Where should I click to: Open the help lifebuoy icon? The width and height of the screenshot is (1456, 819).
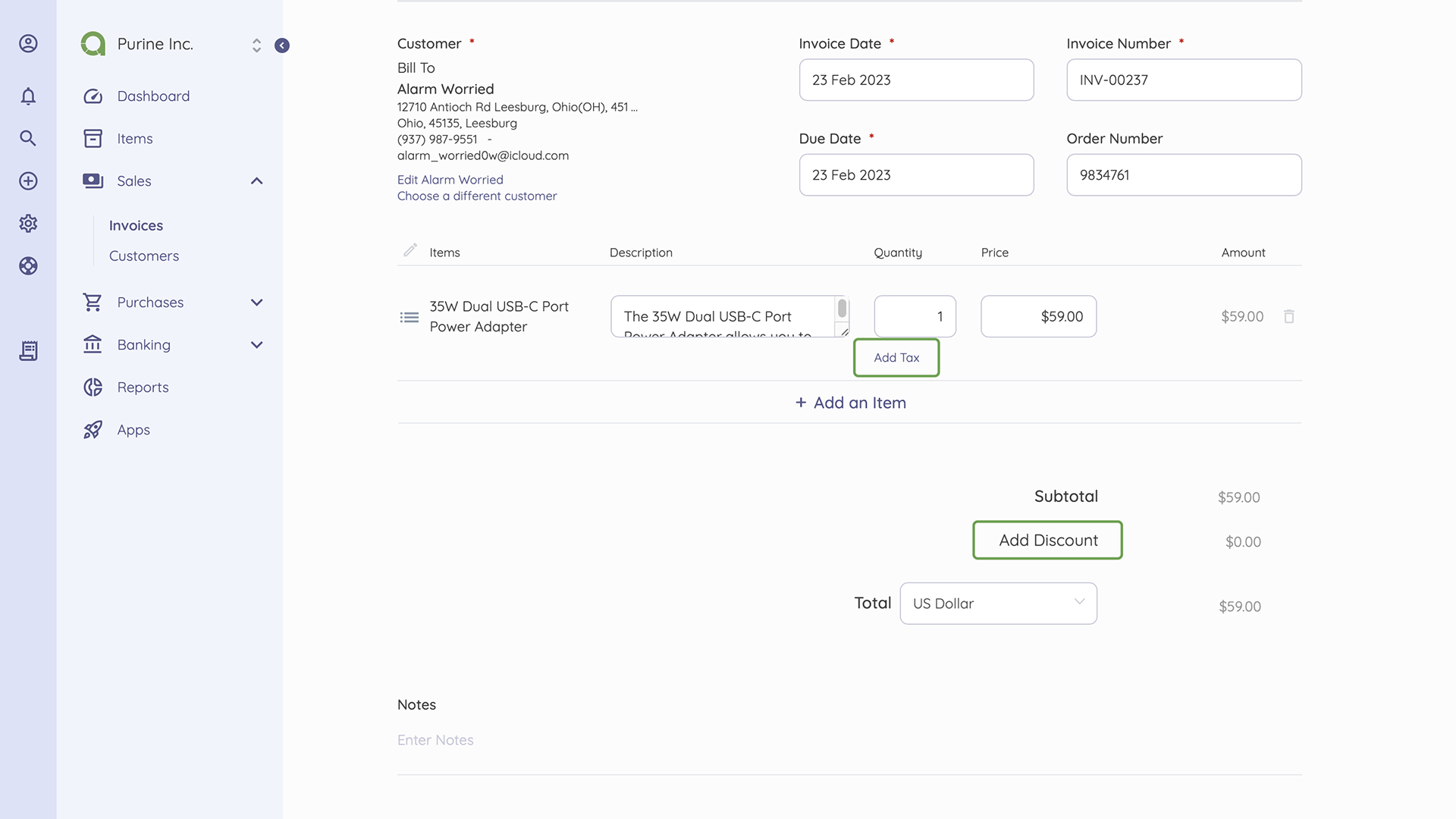point(28,266)
